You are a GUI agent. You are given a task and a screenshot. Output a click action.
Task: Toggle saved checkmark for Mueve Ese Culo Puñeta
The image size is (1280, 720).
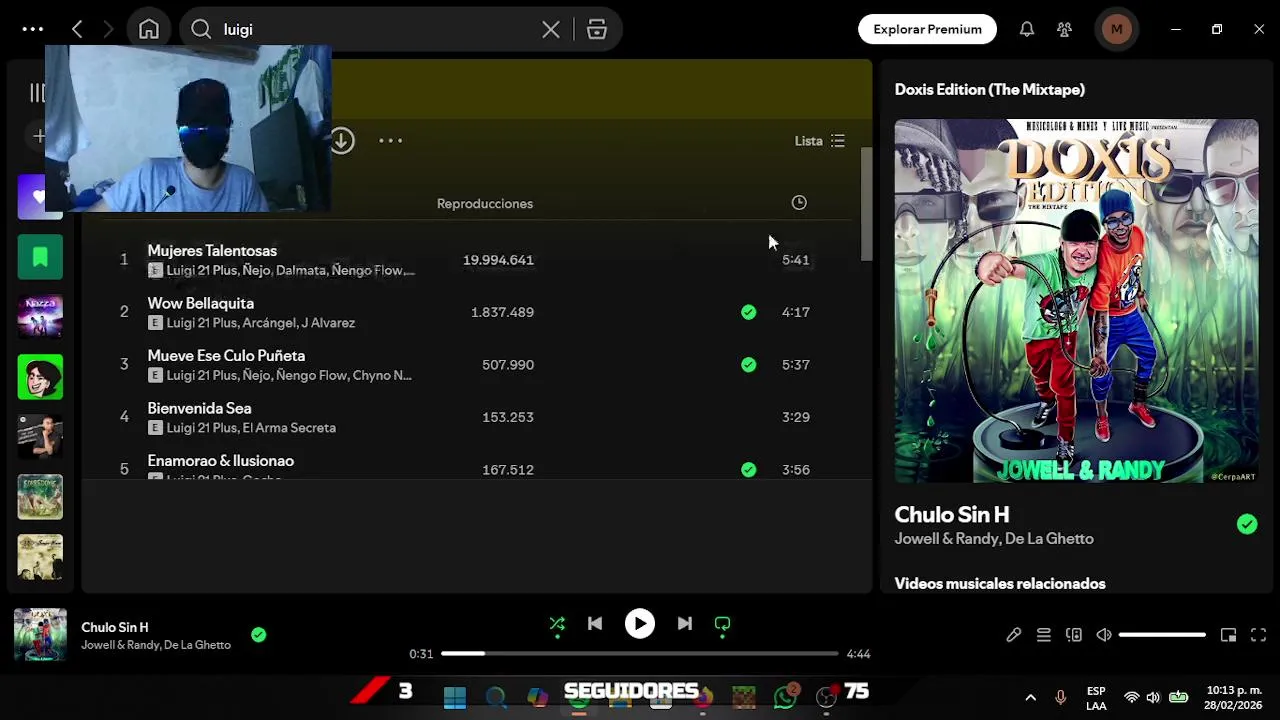pyautogui.click(x=748, y=365)
